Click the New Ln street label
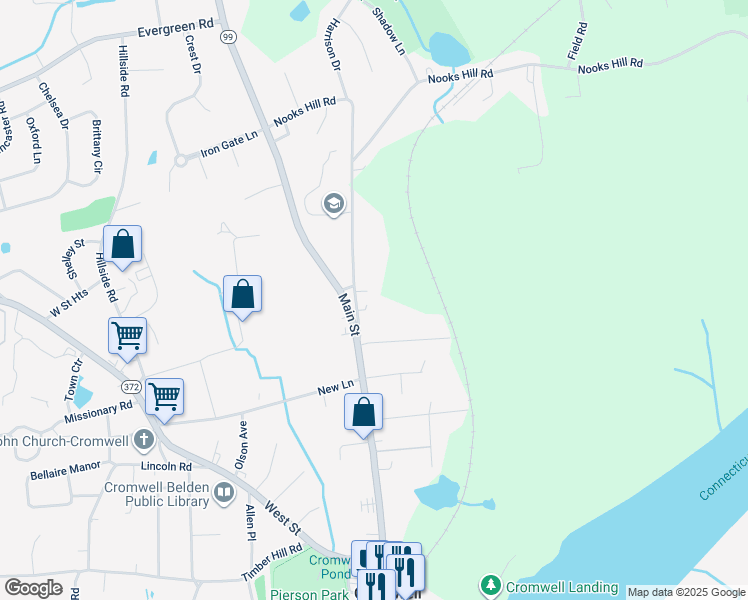This screenshot has height=600, width=748. coord(336,387)
